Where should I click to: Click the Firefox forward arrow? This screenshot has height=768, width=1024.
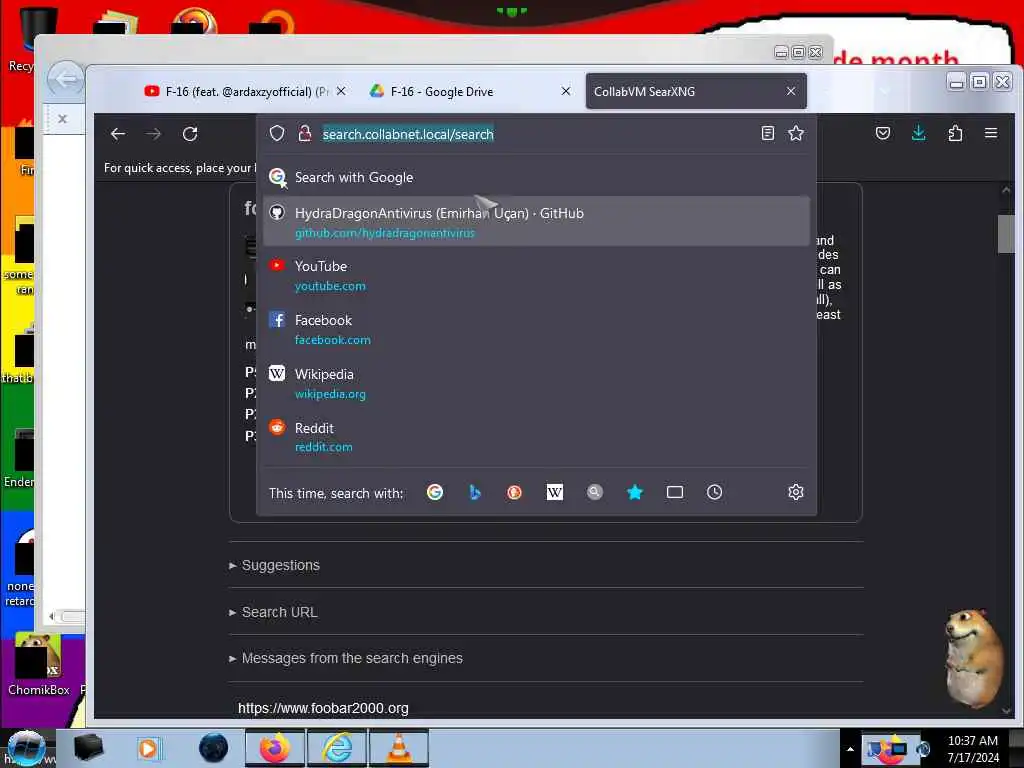point(153,134)
